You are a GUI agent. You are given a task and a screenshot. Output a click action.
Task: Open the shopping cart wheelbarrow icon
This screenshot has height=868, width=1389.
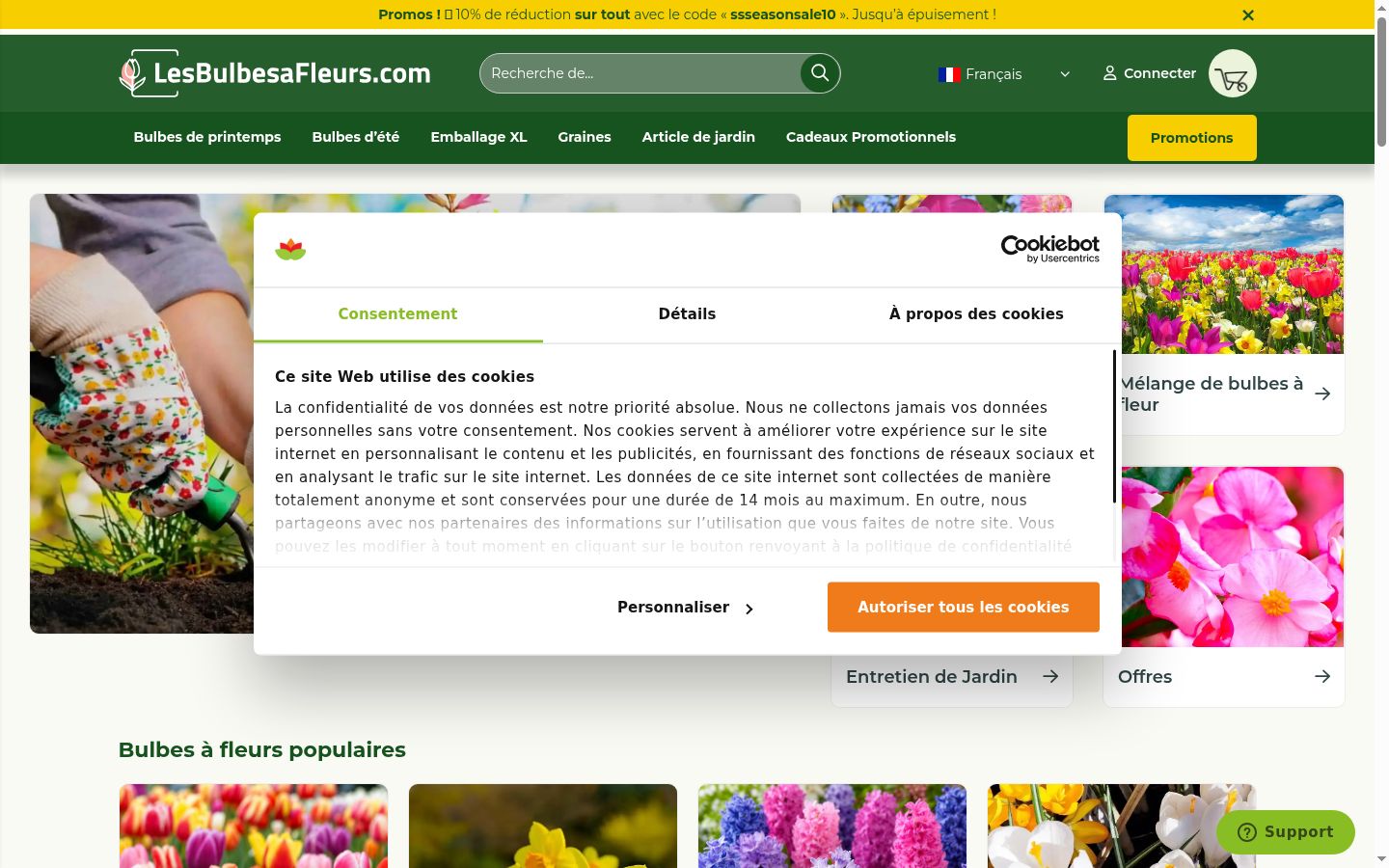click(1233, 73)
